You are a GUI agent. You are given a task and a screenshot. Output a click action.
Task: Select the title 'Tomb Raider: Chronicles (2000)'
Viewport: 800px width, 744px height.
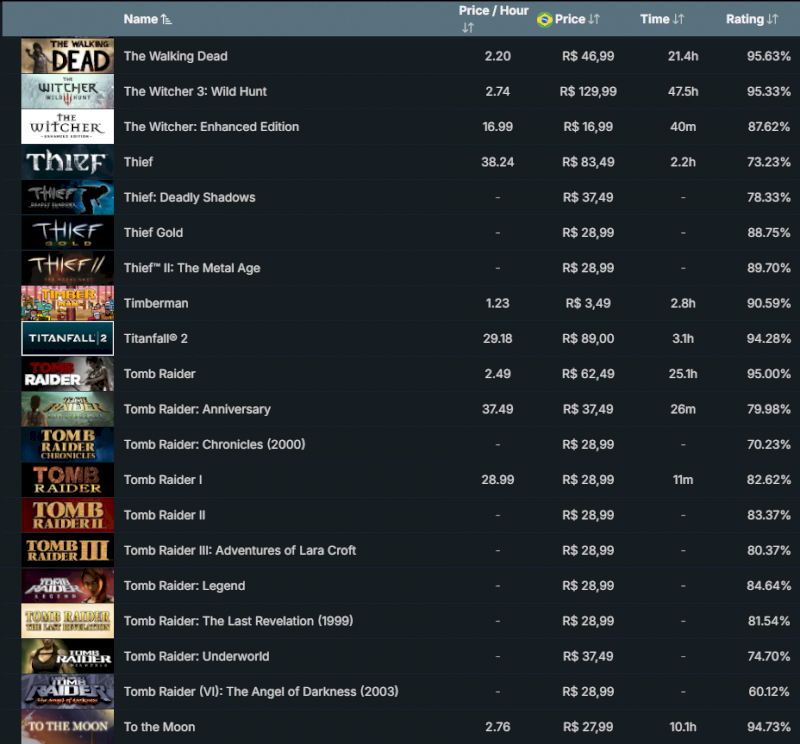pyautogui.click(x=214, y=444)
